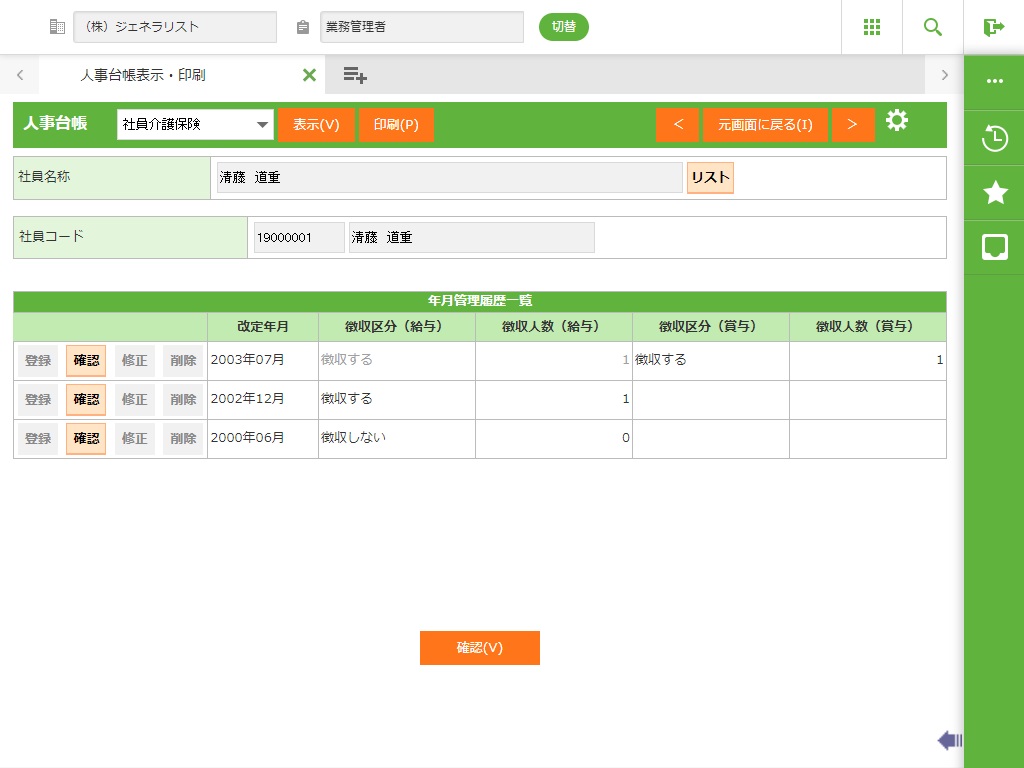Open the settings gear icon
The height and width of the screenshot is (768, 1024).
point(897,121)
